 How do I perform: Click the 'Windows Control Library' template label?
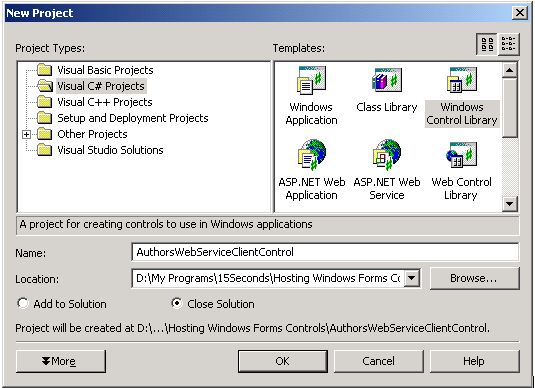point(462,114)
